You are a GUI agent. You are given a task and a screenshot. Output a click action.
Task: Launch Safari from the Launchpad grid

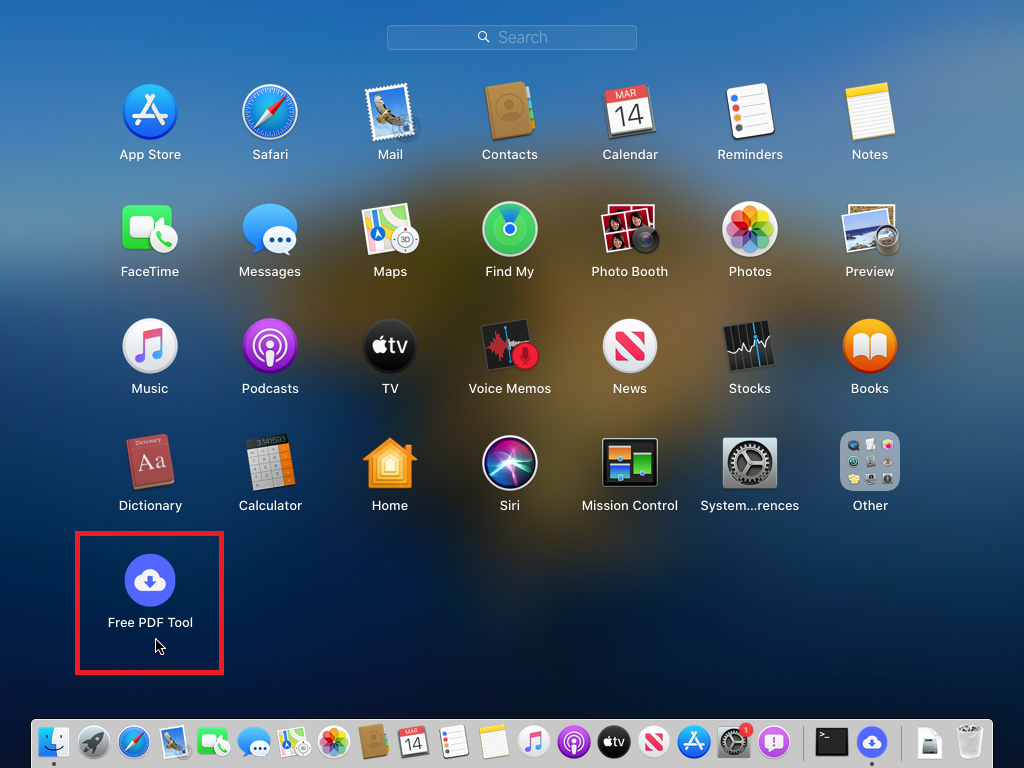tap(270, 112)
